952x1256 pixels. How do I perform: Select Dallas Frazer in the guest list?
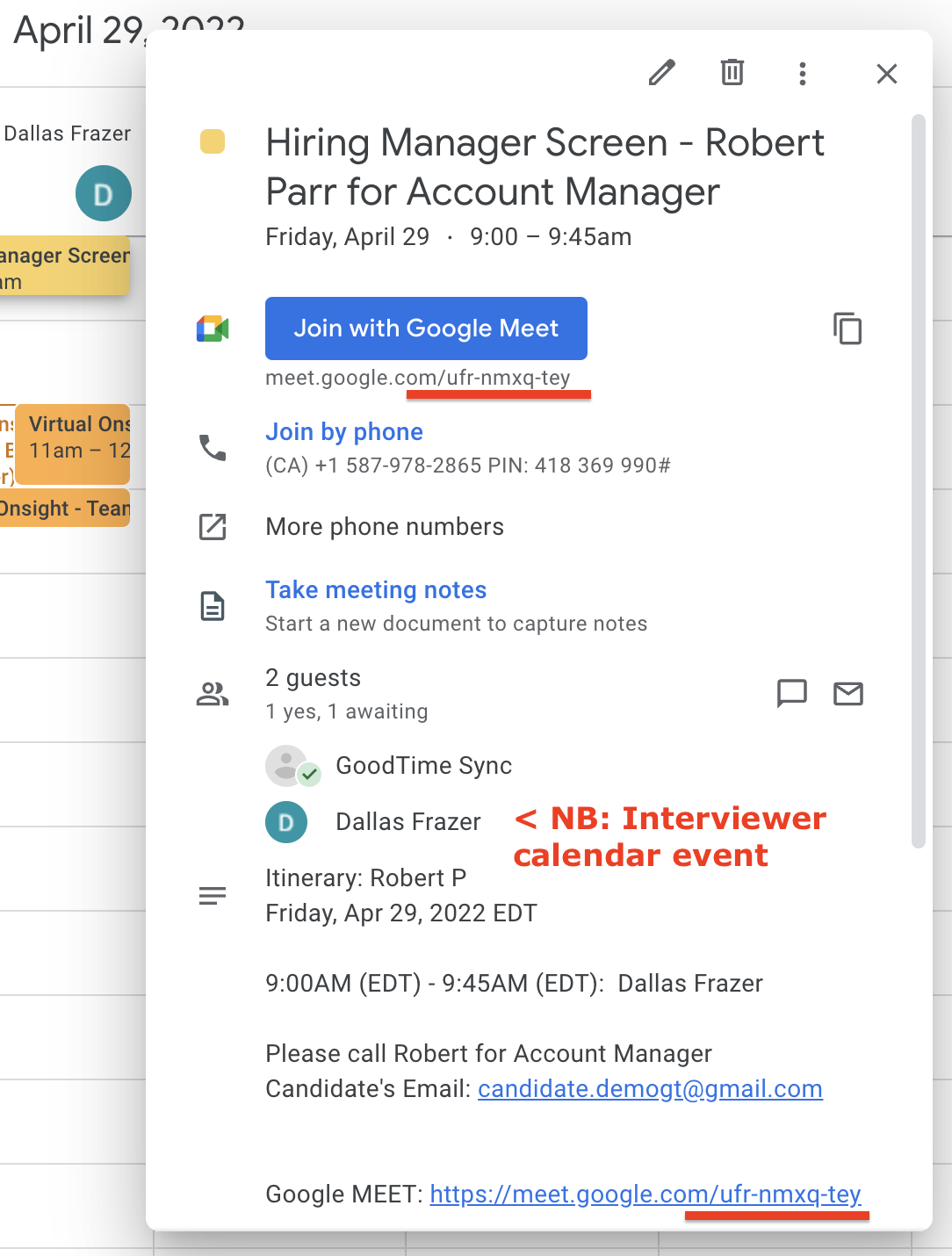(408, 822)
